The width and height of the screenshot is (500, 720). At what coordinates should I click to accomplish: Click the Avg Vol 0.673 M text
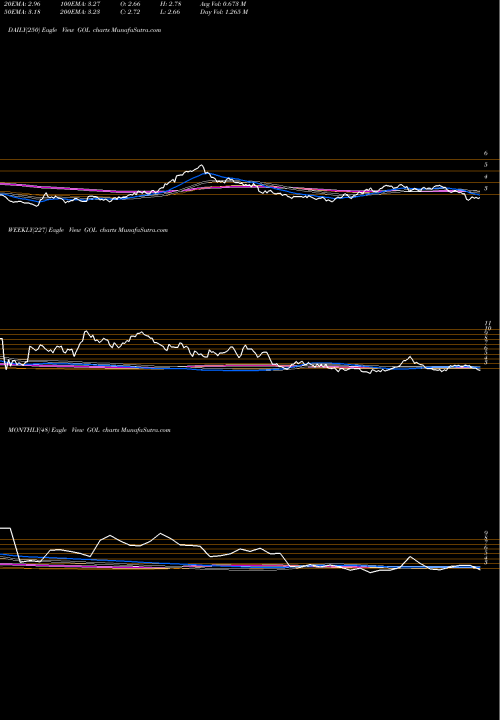click(x=224, y=4)
